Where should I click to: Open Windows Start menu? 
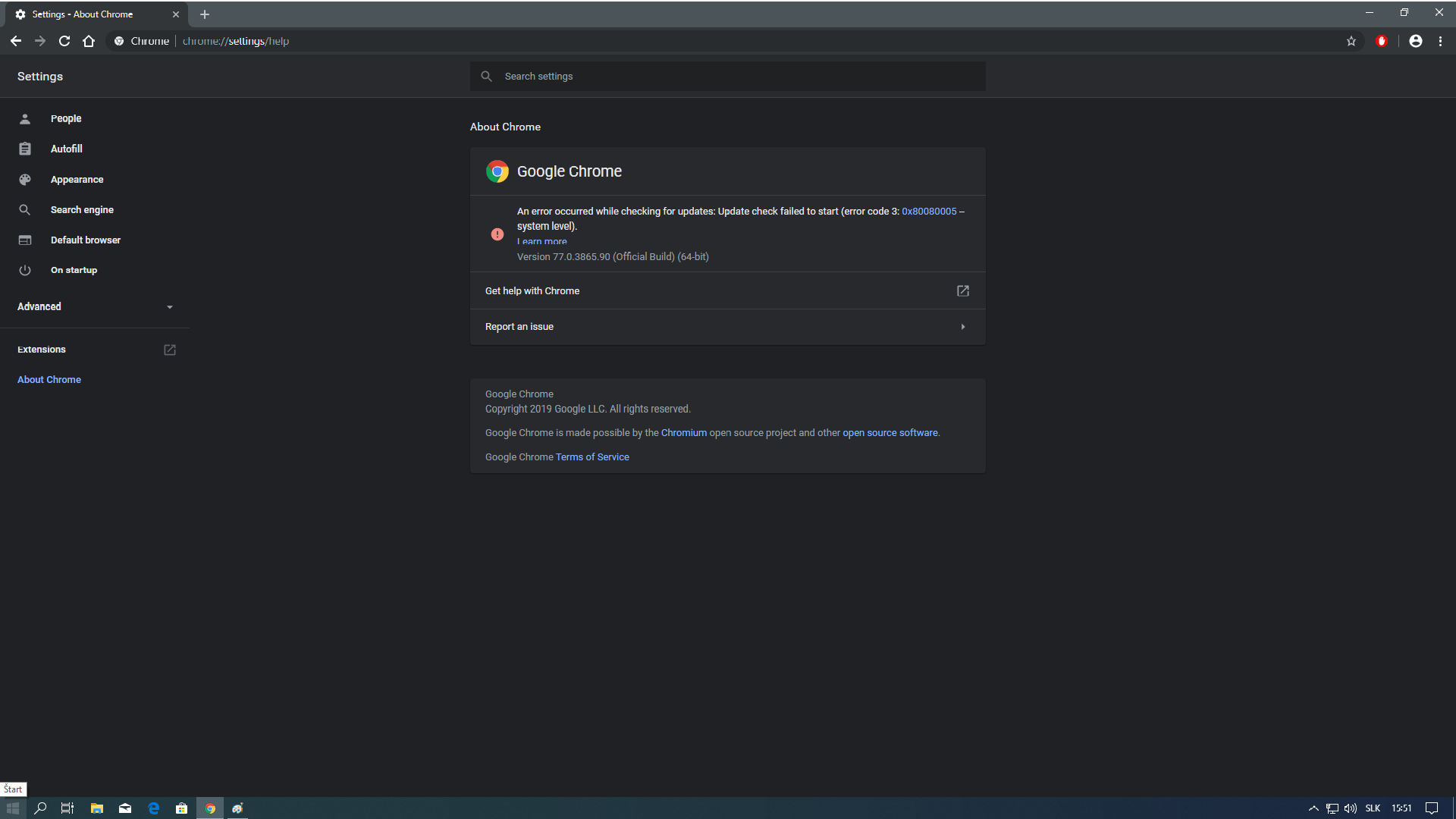click(x=13, y=808)
